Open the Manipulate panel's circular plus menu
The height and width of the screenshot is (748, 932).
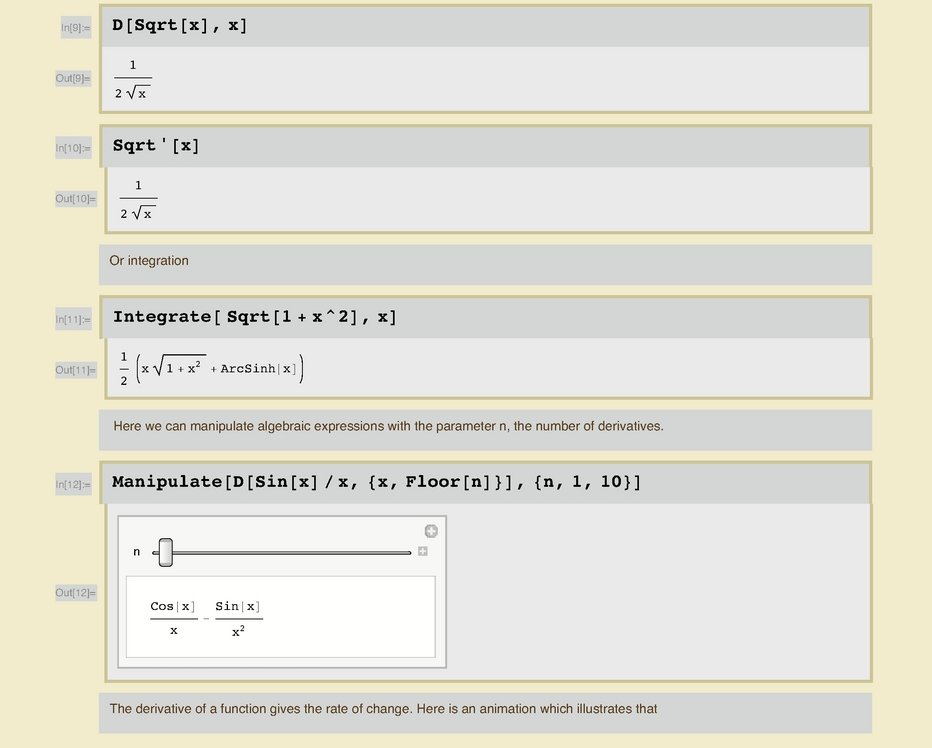click(431, 531)
